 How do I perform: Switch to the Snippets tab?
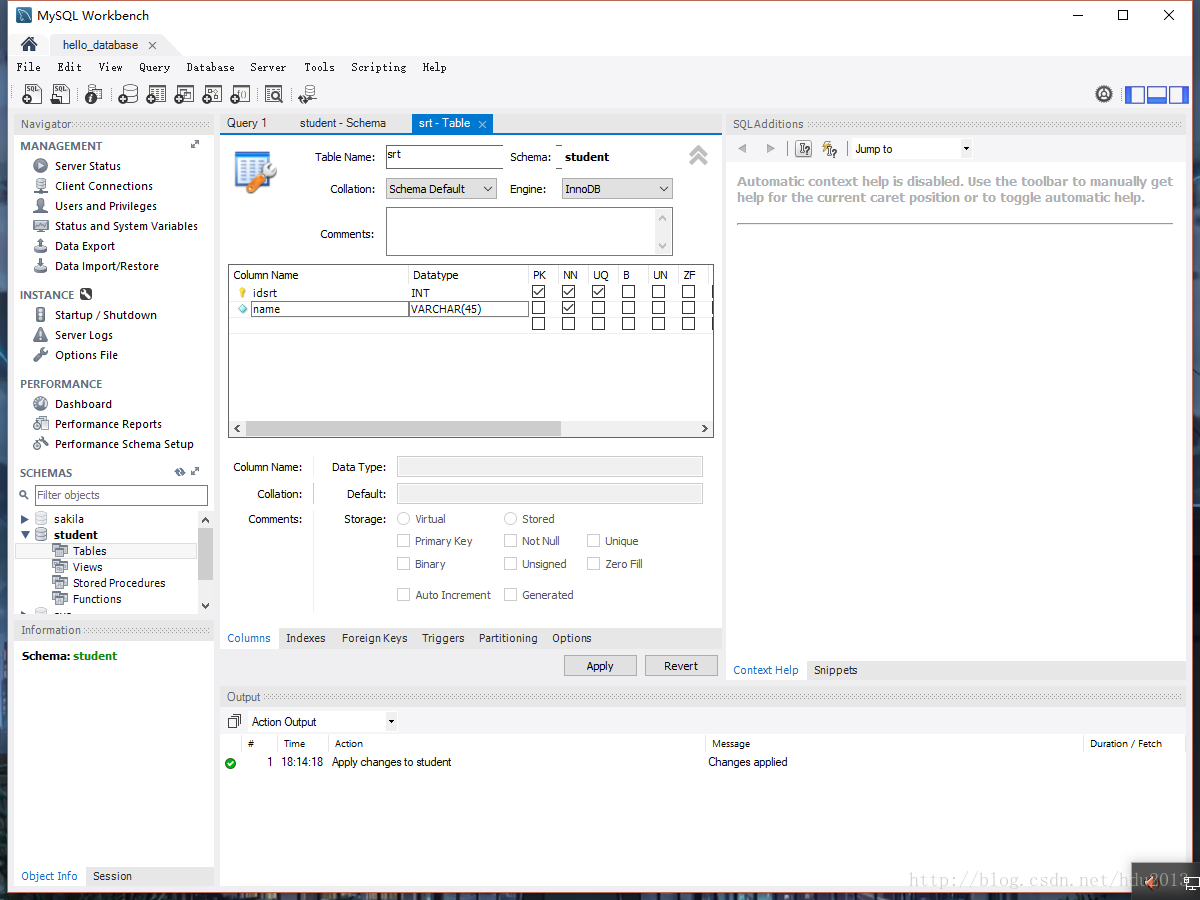(x=835, y=670)
